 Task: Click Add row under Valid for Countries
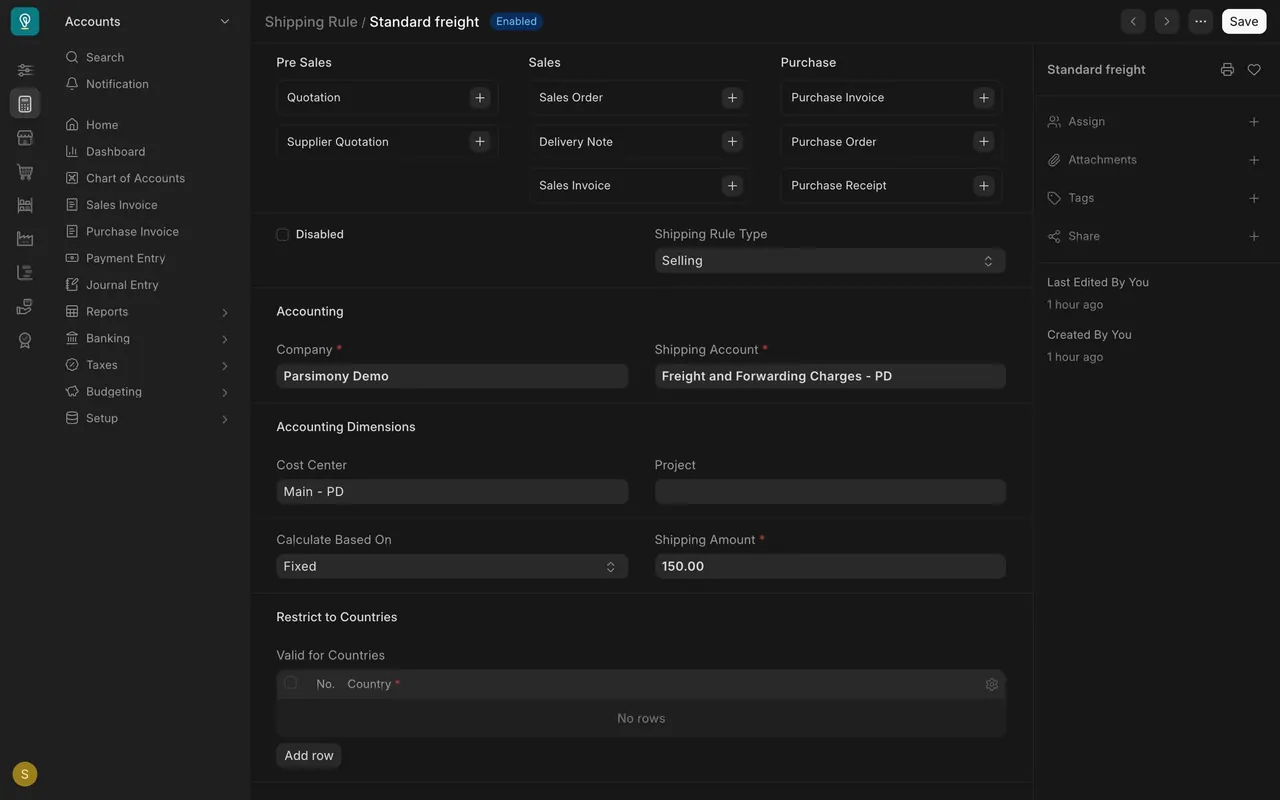coord(309,756)
